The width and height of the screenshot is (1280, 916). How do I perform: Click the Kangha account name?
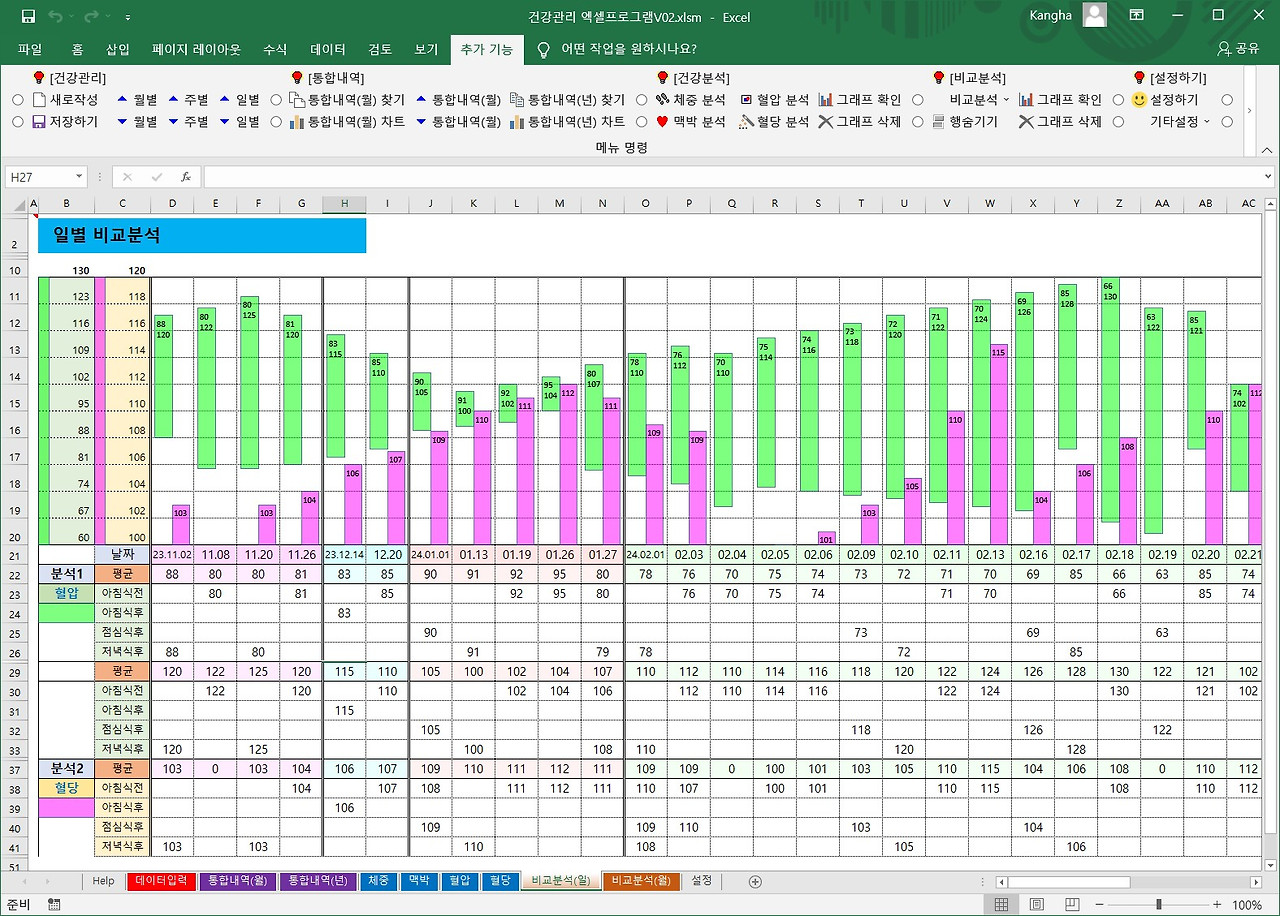(1050, 15)
